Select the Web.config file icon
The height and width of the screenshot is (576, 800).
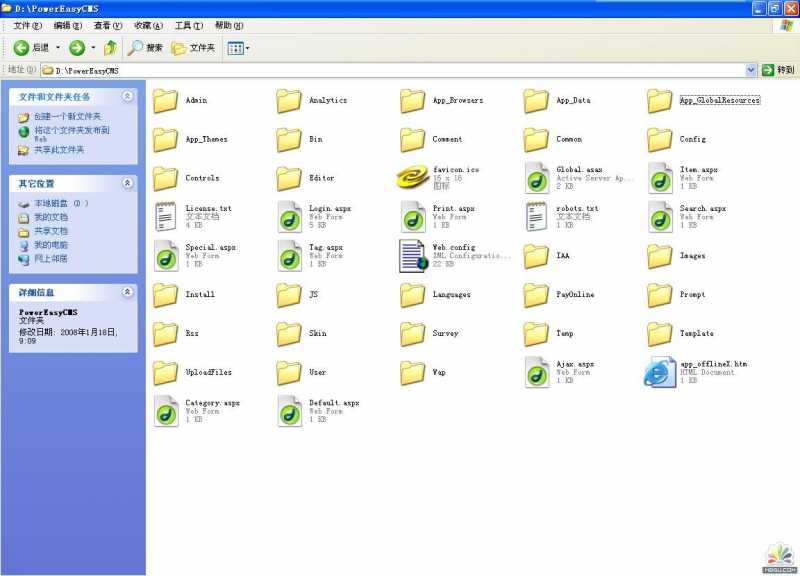click(x=412, y=256)
